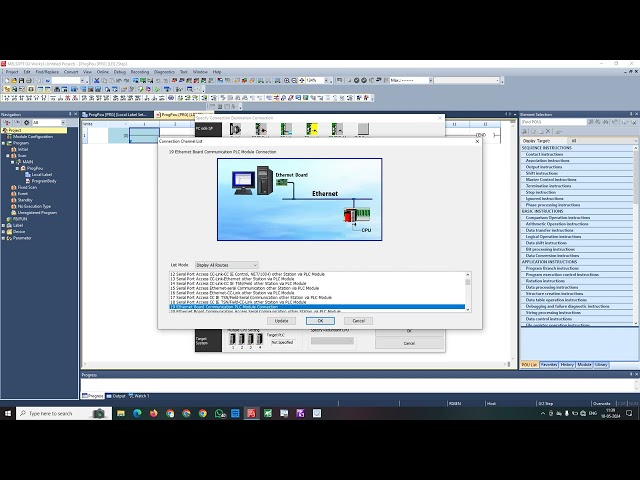The image size is (640, 480).
Task: Click the Zoom Out magnifier toolbar icon
Action: tap(294, 80)
